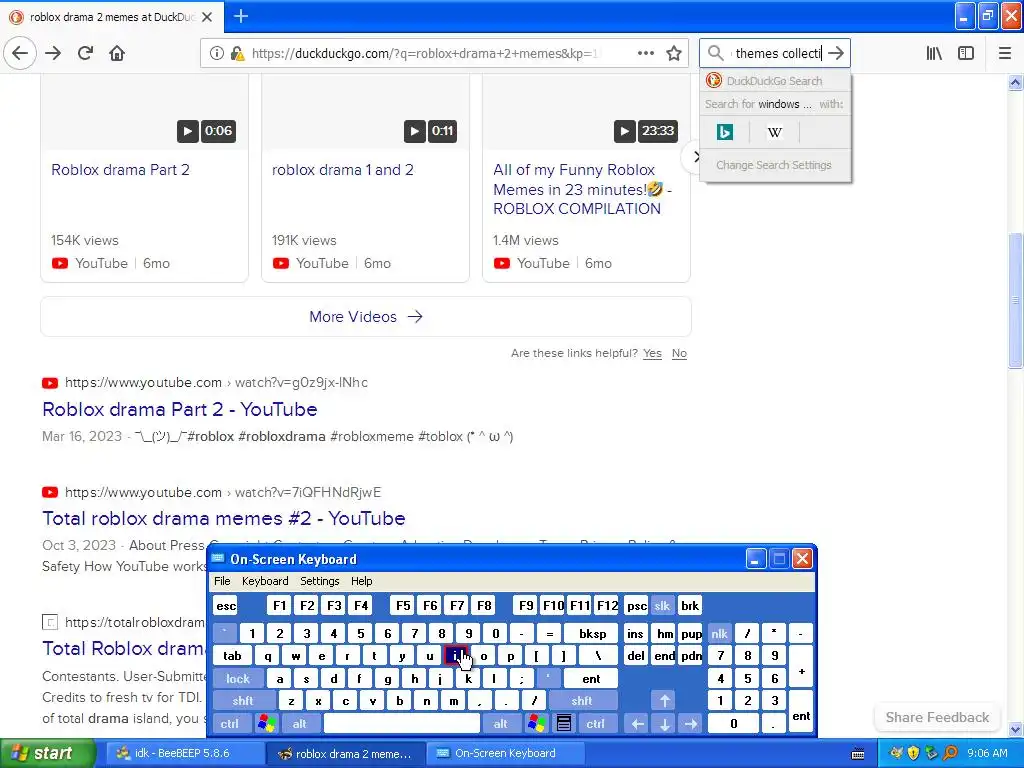The image size is (1024, 768).
Task: Close the roblox drama 2 memes tab
Action: point(207,17)
